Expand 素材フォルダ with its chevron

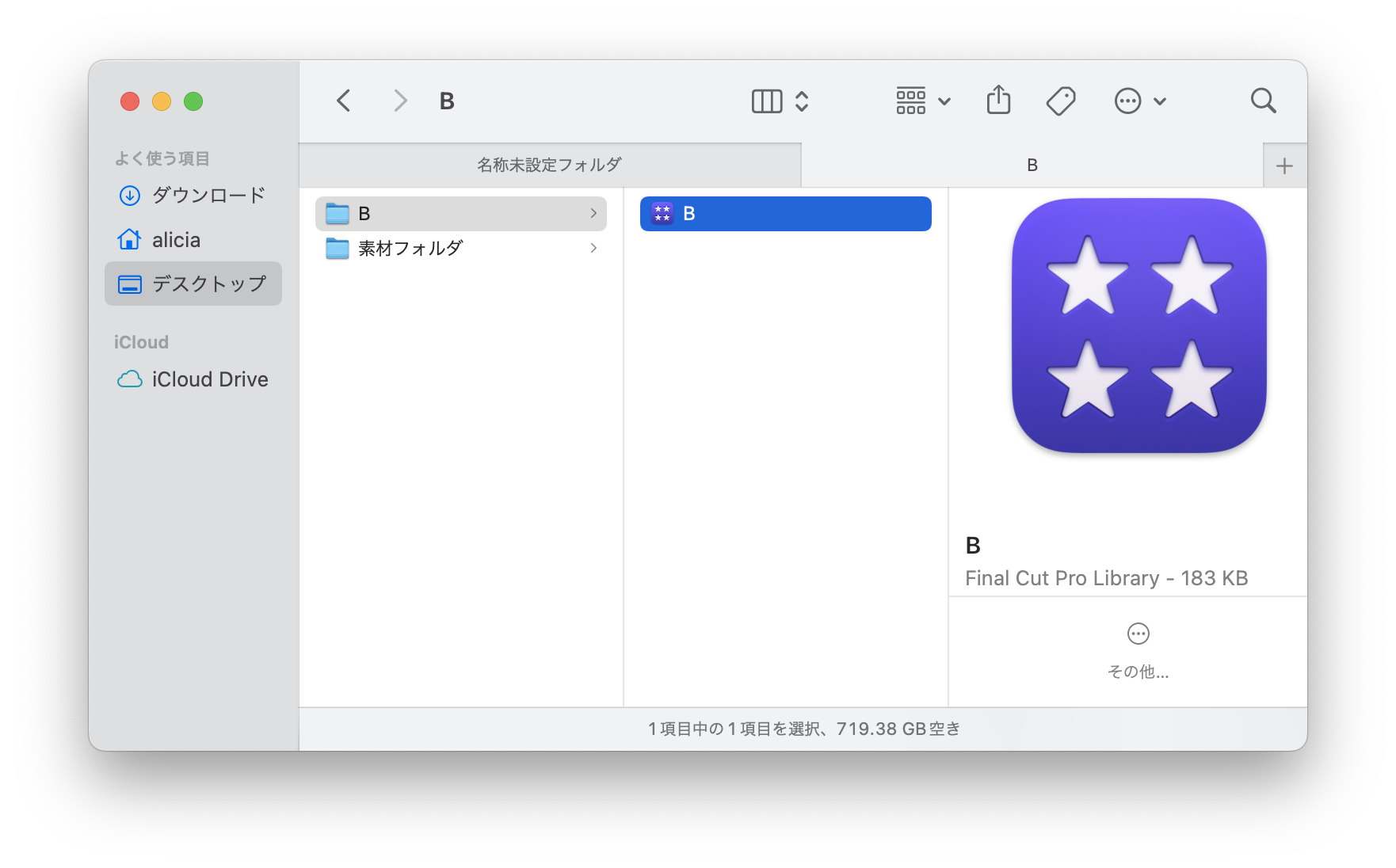(593, 248)
